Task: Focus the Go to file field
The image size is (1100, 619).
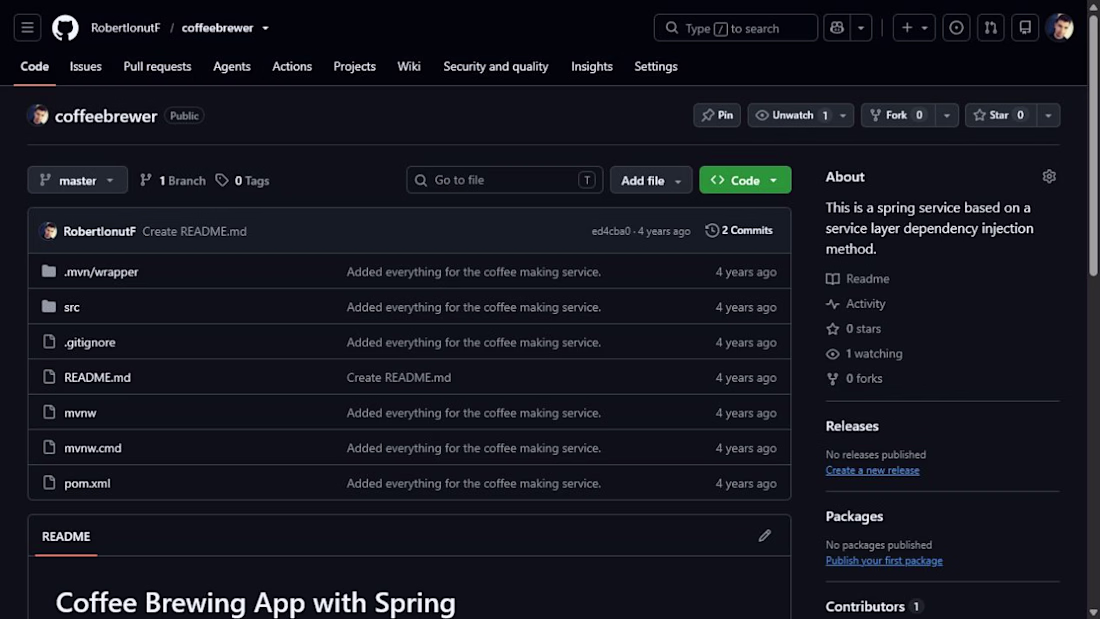Action: coord(504,180)
